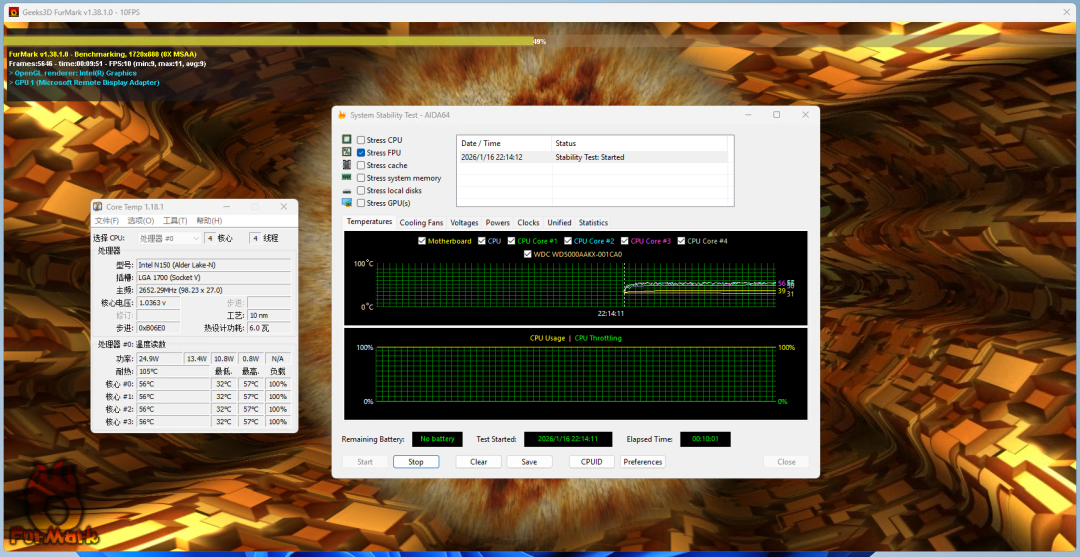Uncheck the WDC WD5000AAKX drive temperature checkbox
Image resolution: width=1080 pixels, height=557 pixels.
[528, 254]
